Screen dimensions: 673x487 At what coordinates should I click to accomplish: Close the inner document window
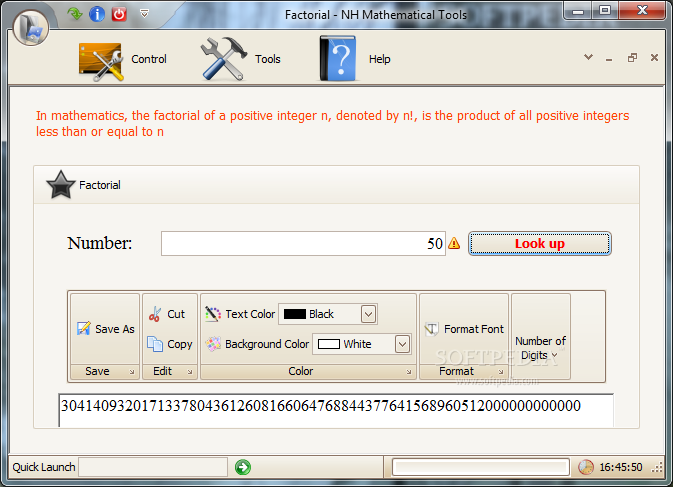pos(654,57)
